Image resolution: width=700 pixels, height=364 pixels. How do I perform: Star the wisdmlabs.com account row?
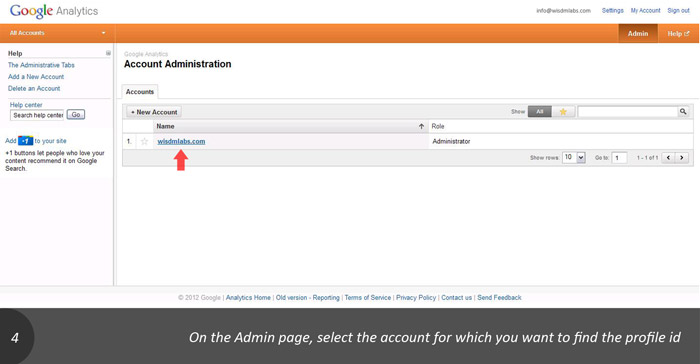tap(144, 142)
